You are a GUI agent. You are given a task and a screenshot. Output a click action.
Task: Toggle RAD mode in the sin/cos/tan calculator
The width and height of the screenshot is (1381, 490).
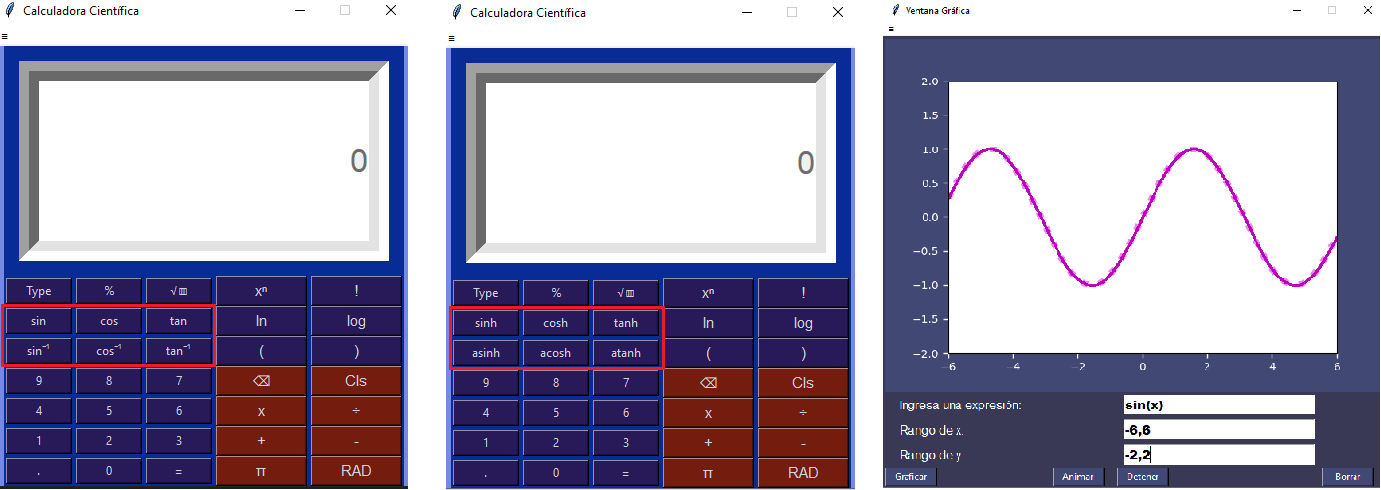[x=356, y=471]
